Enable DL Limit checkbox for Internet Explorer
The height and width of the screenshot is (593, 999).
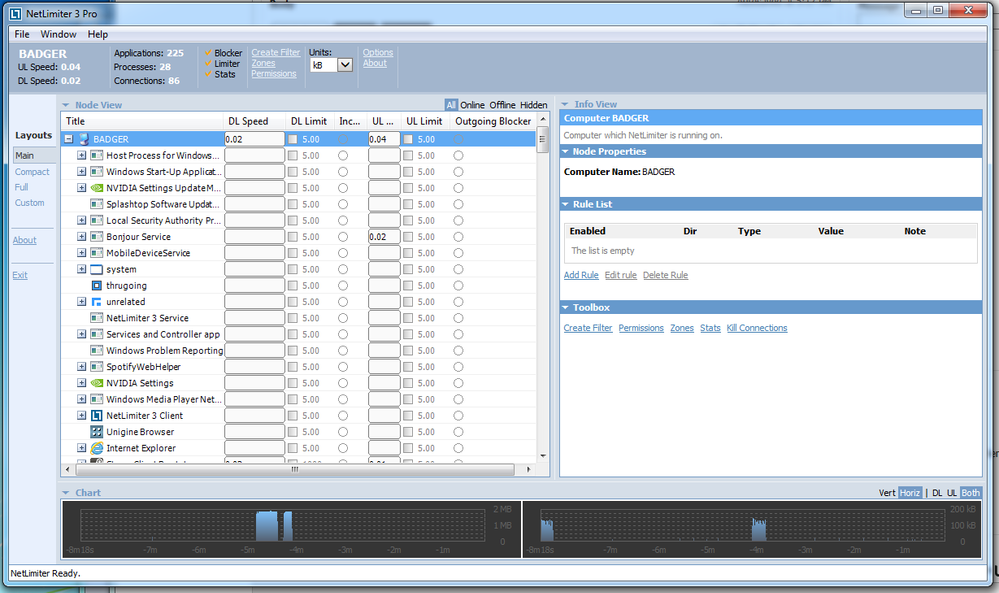[292, 448]
